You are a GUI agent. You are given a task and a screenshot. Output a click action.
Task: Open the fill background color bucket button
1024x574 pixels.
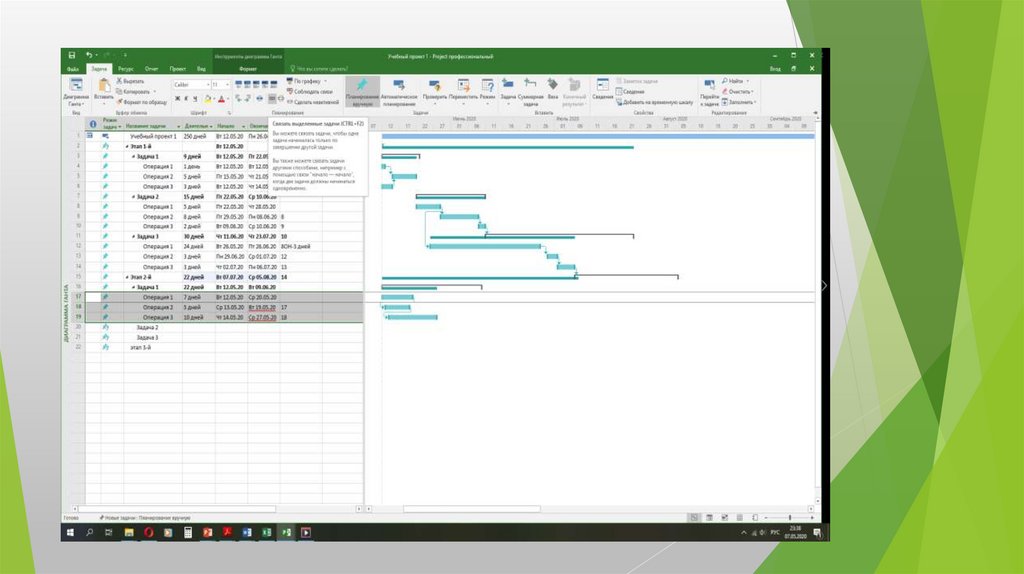208,99
